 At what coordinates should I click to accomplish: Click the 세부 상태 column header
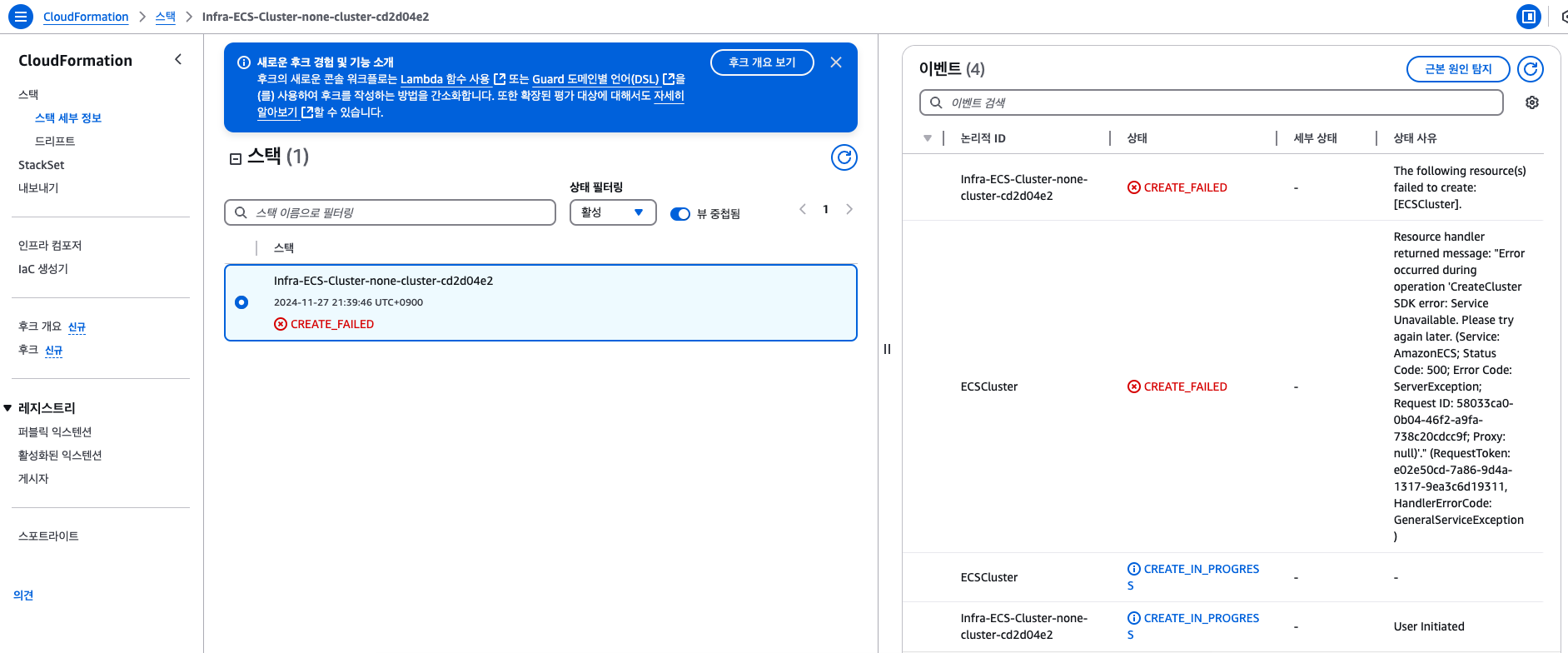(1316, 138)
